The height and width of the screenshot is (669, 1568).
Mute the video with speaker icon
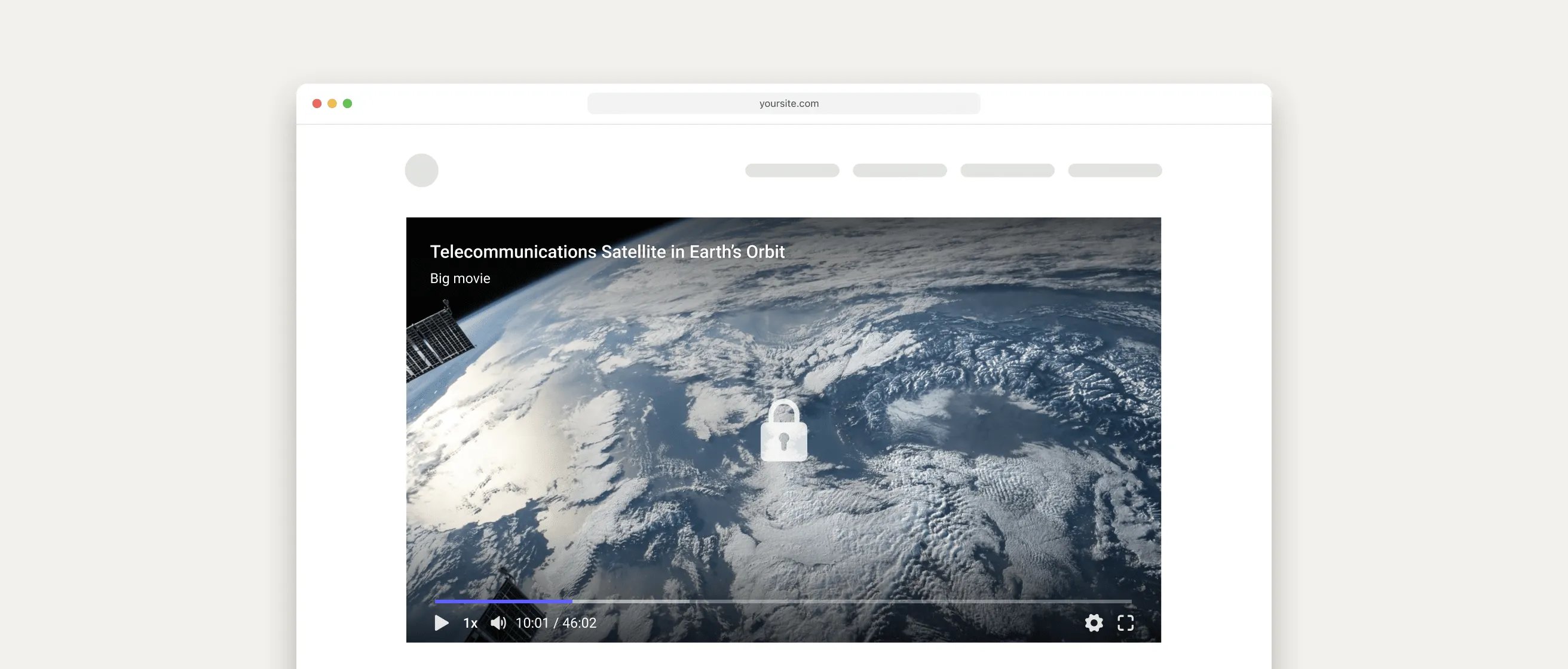pyautogui.click(x=498, y=623)
